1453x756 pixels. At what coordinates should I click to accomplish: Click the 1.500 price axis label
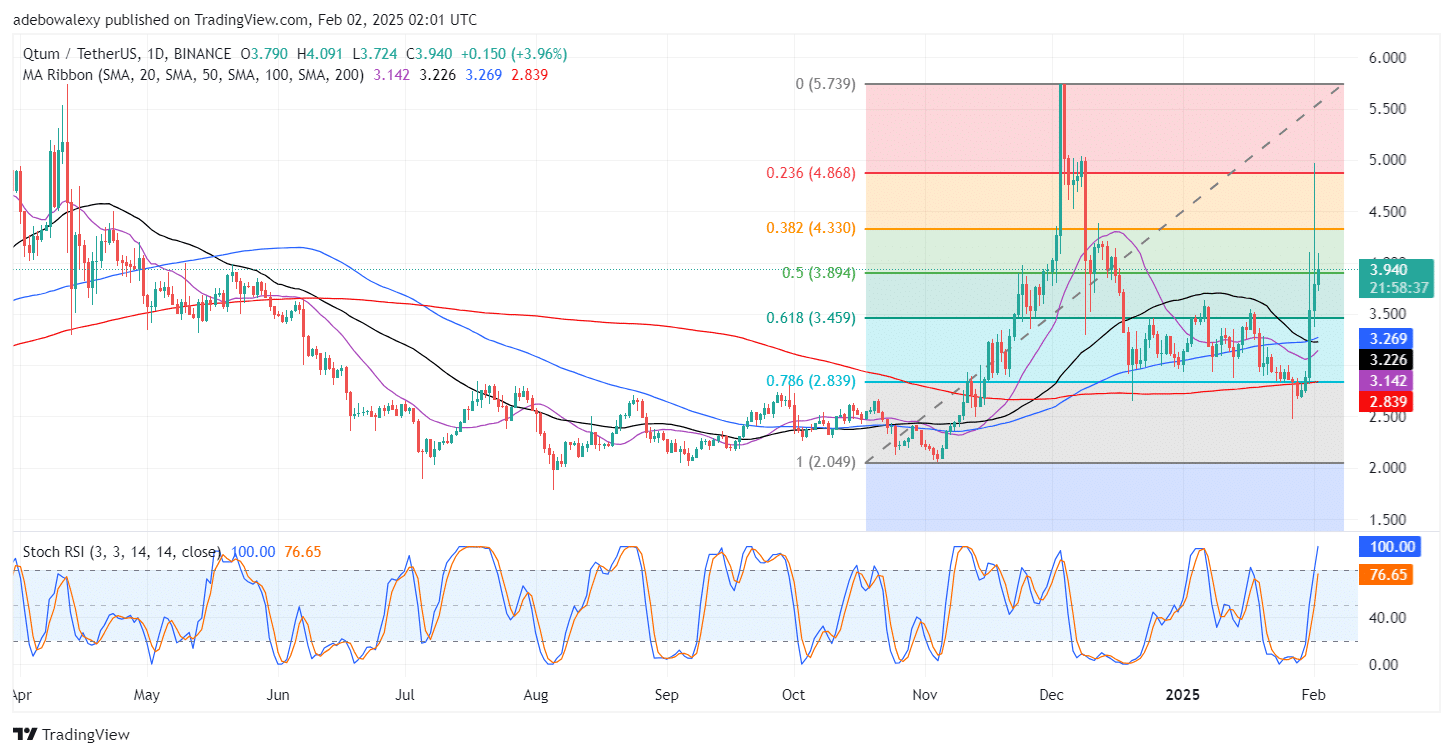1388,520
